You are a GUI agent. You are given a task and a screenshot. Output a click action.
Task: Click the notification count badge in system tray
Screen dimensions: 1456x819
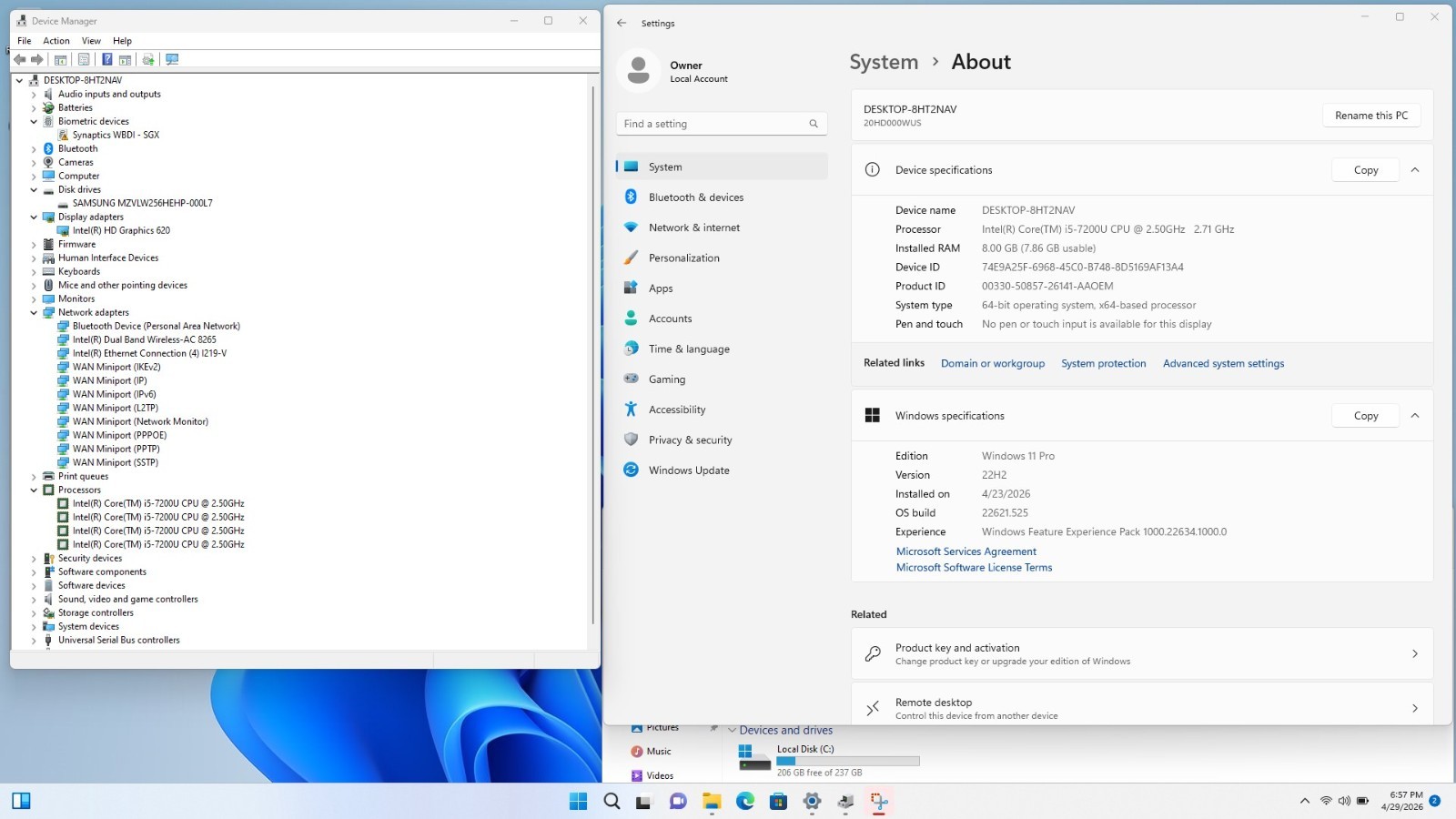1435,801
